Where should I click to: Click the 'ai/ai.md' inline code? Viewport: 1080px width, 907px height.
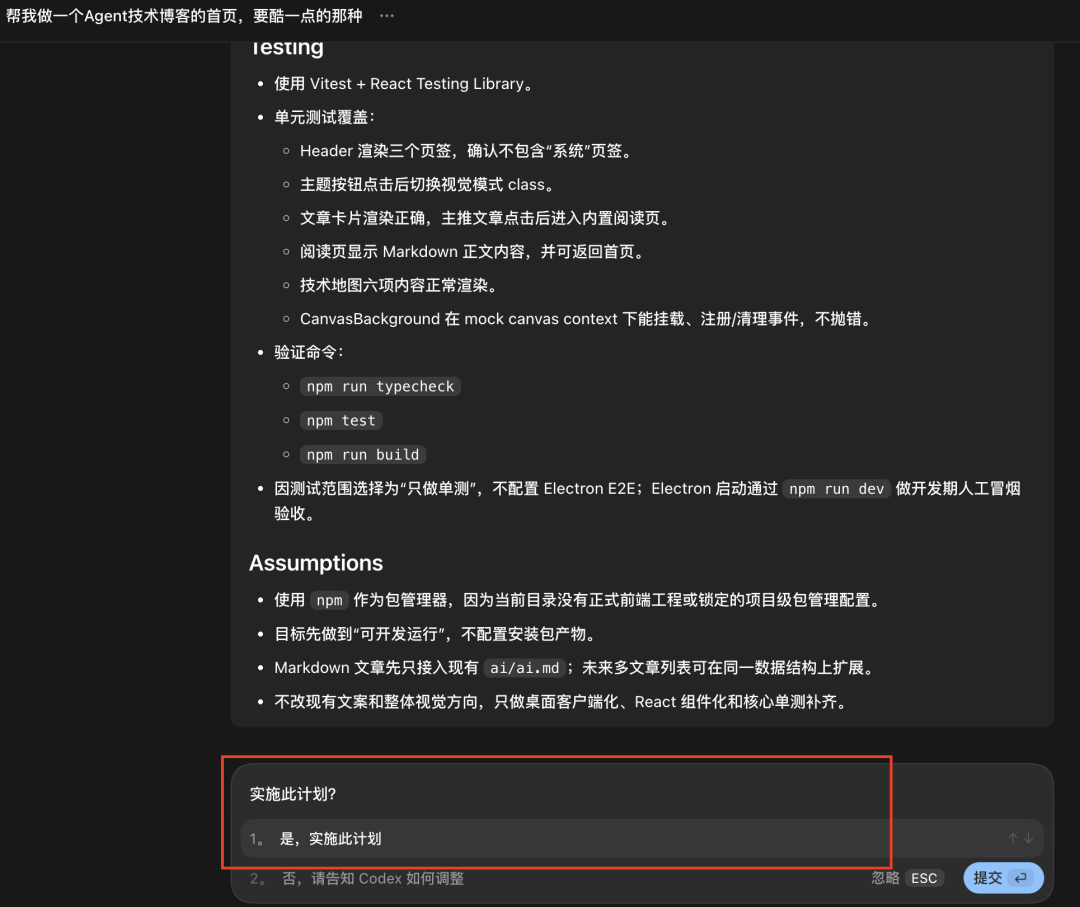coord(525,668)
